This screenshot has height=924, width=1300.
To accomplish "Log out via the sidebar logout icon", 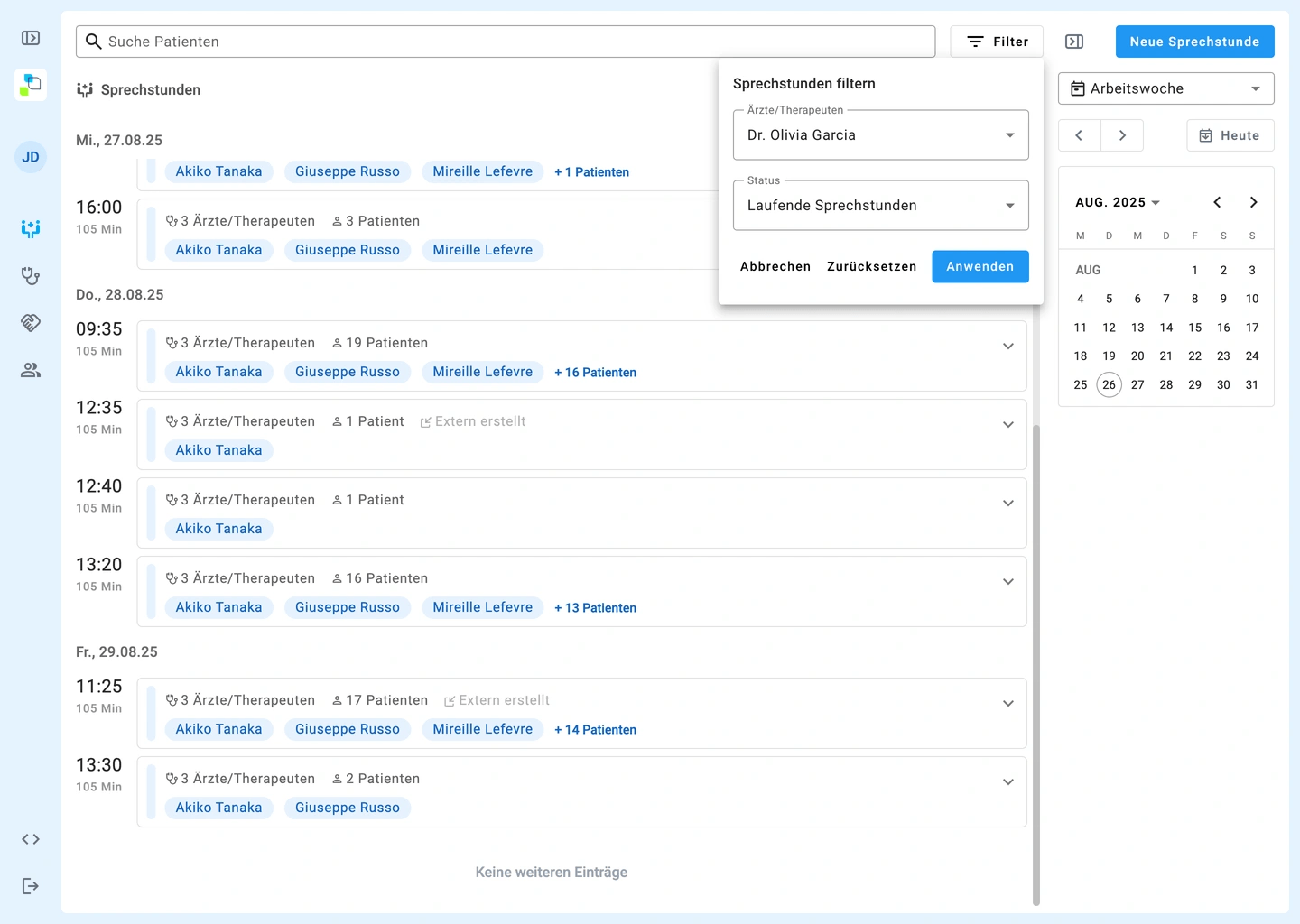I will [x=30, y=885].
